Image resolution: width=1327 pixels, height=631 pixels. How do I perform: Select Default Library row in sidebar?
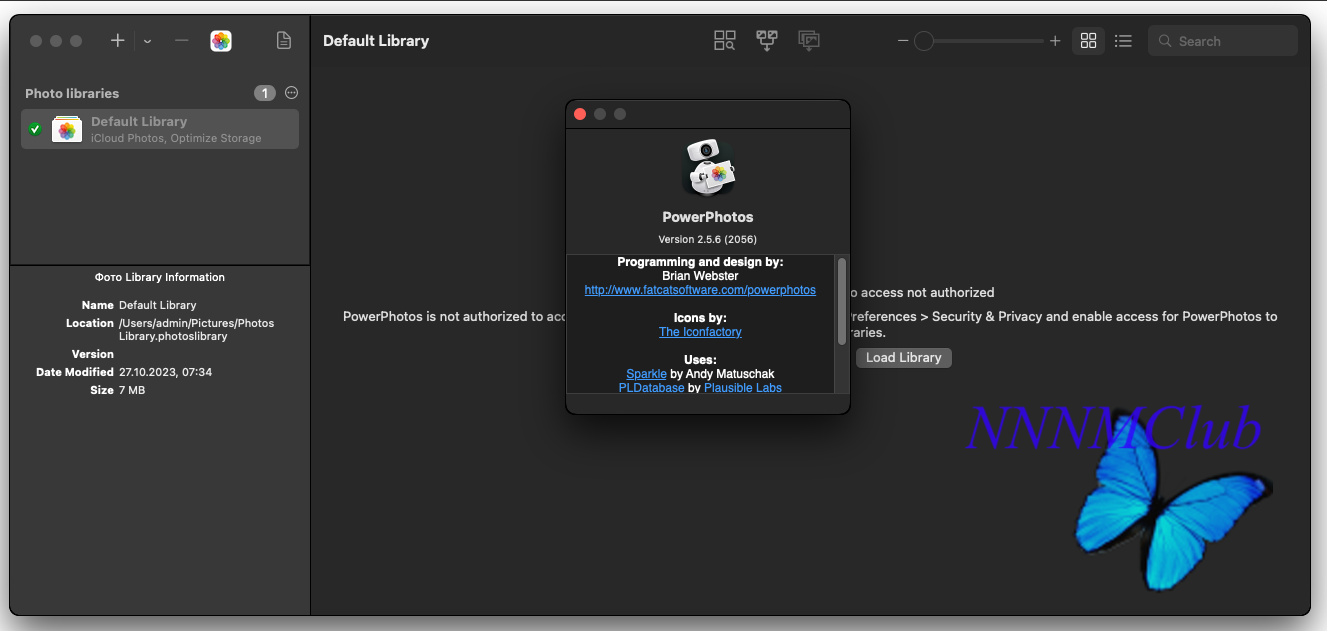click(160, 129)
